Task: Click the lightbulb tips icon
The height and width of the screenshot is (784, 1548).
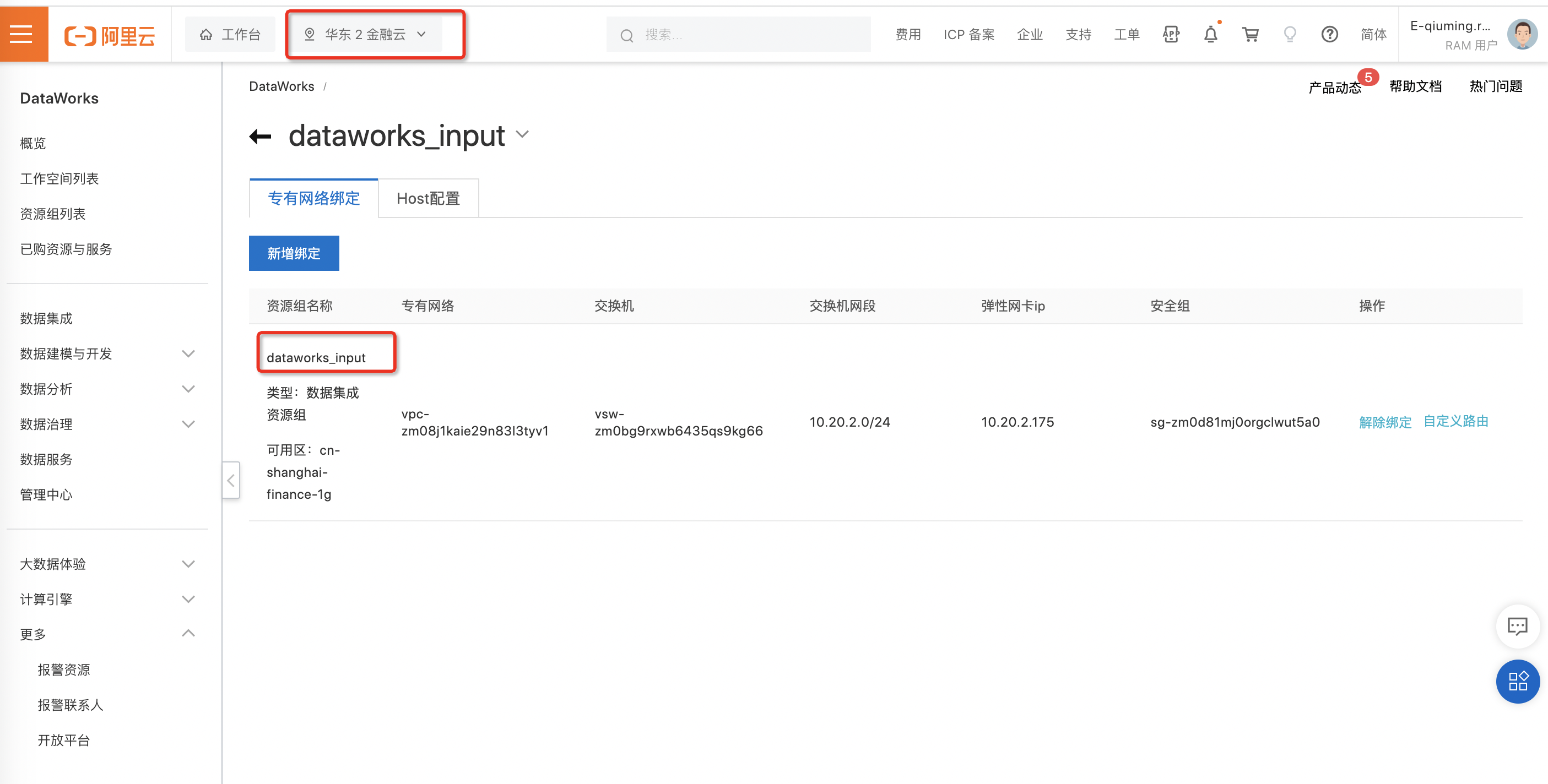Action: (x=1290, y=35)
